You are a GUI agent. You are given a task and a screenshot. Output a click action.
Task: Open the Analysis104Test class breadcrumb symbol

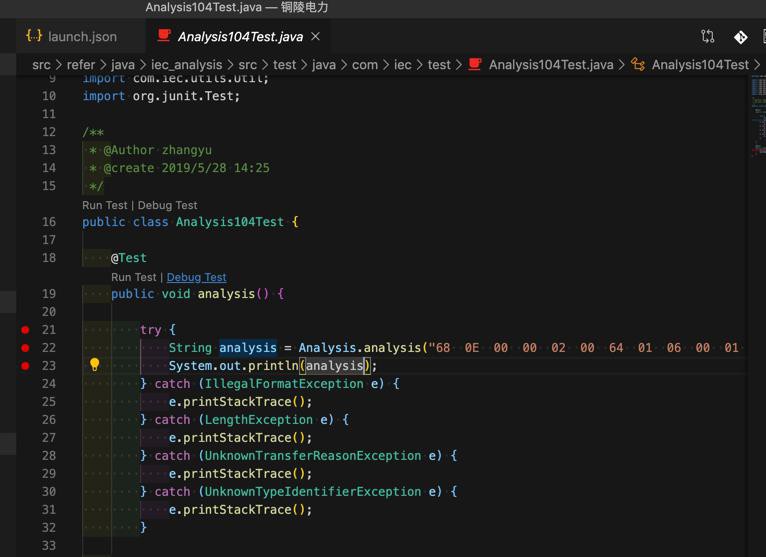click(700, 65)
